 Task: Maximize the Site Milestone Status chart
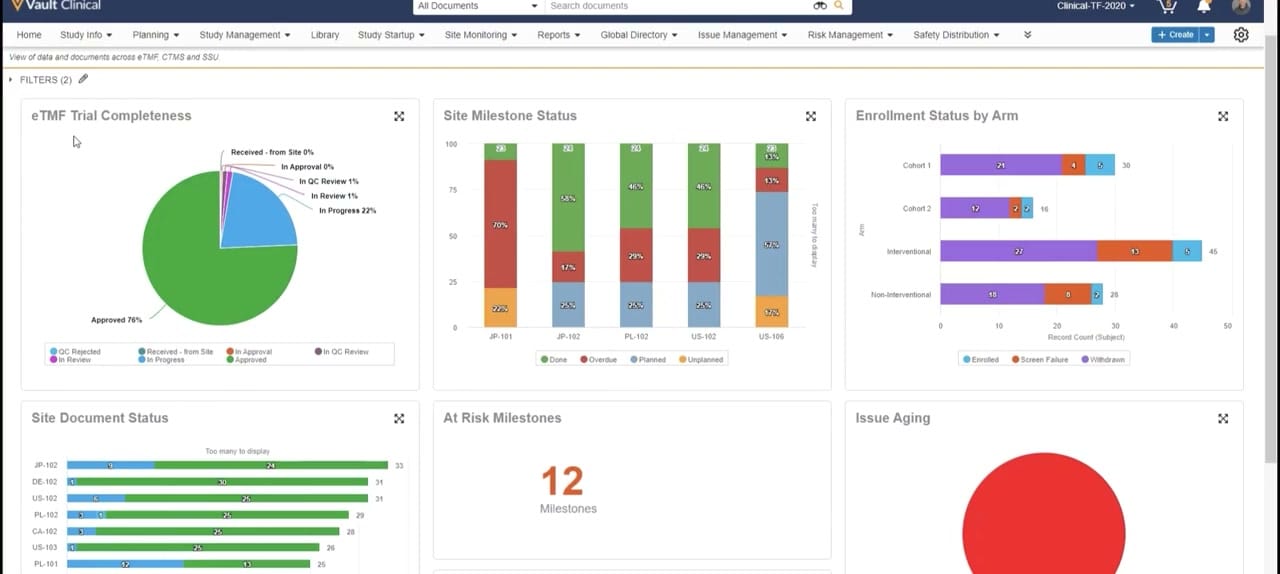811,116
